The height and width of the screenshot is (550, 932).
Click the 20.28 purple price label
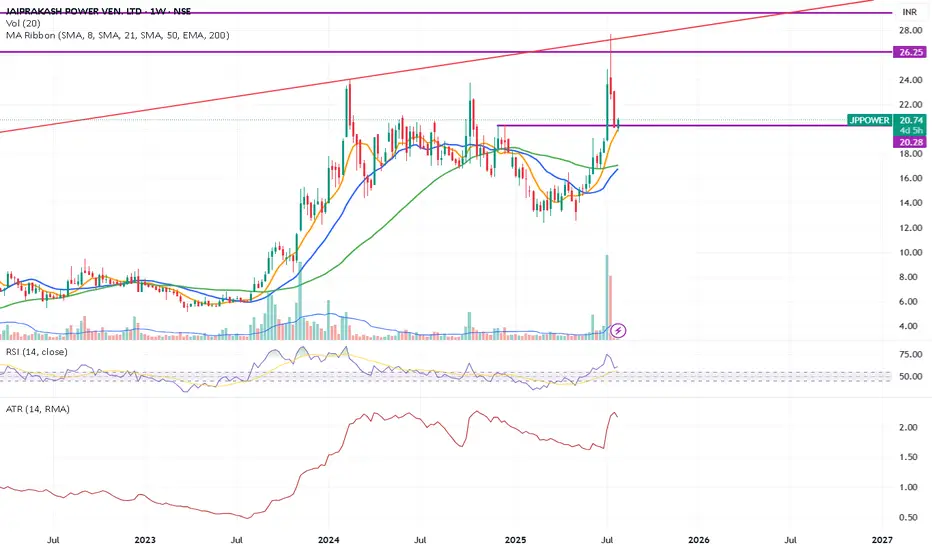click(910, 142)
